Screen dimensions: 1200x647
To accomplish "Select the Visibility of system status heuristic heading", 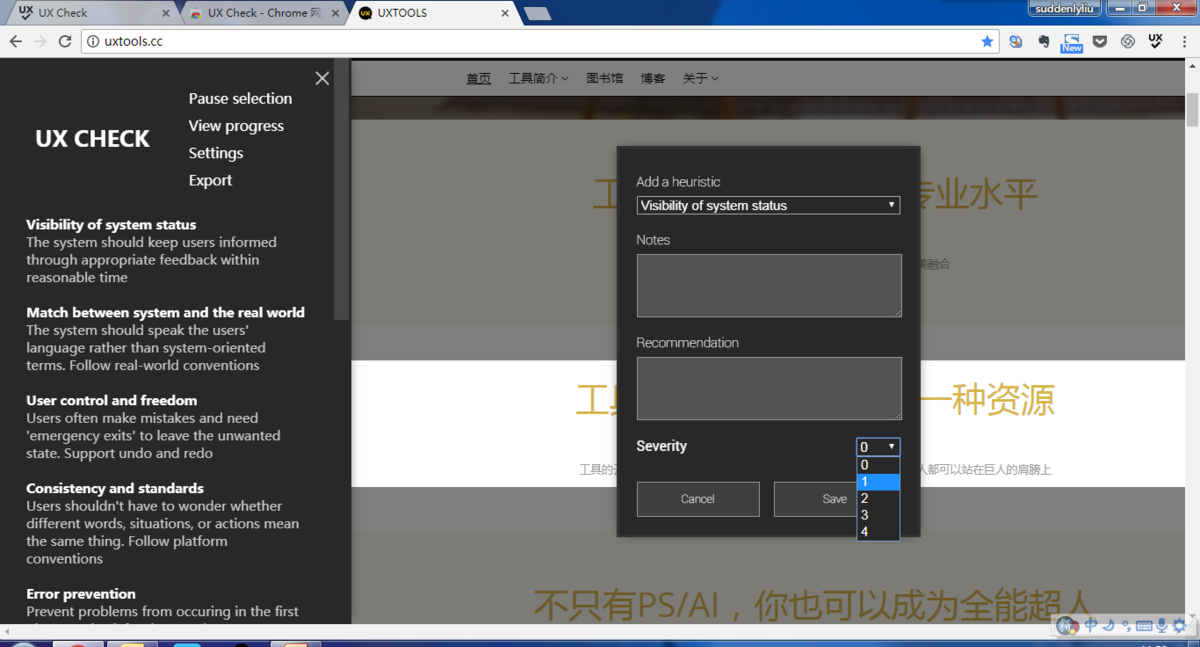I will pyautogui.click(x=111, y=225).
